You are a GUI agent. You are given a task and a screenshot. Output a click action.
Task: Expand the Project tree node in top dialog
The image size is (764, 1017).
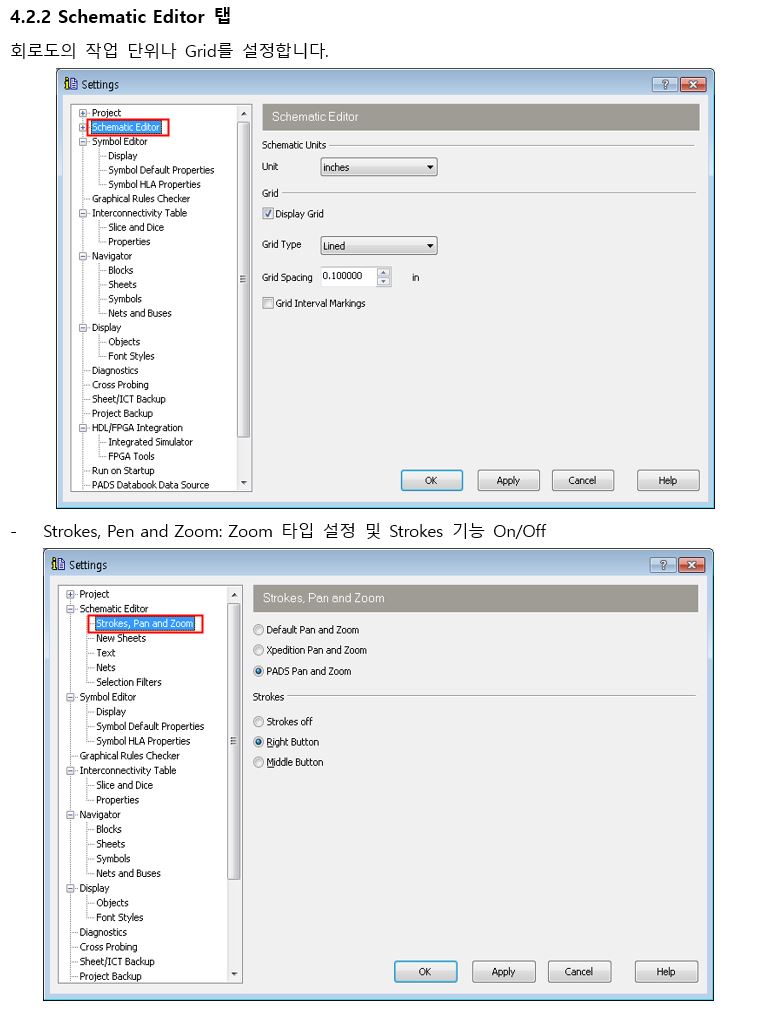tap(84, 113)
